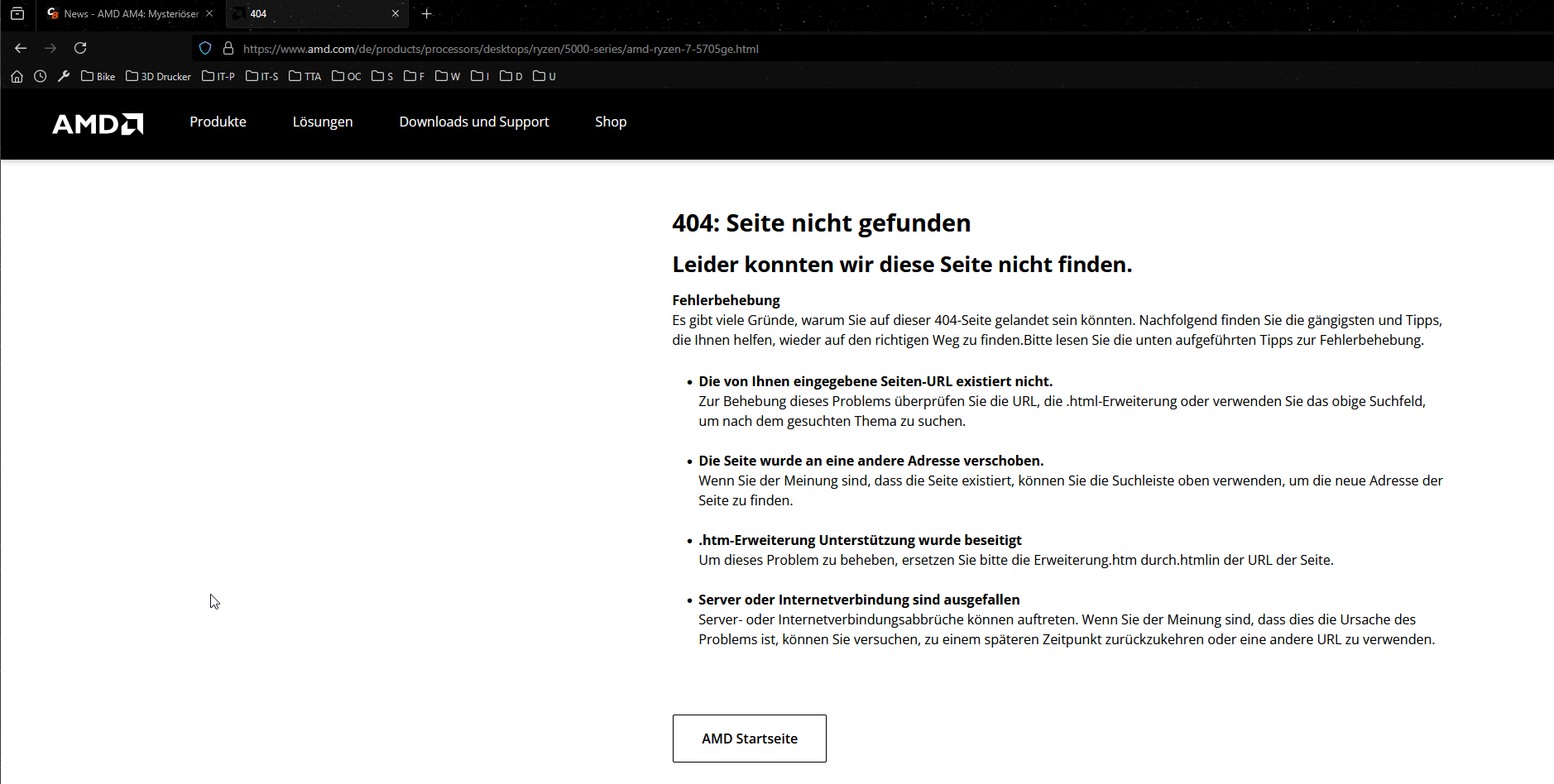Open the OC bookmarks folder

[346, 76]
